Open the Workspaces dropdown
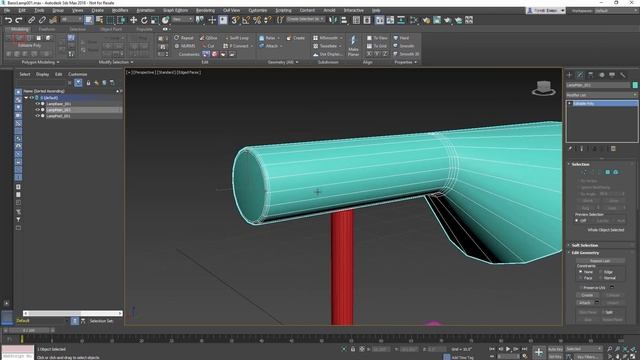The height and width of the screenshot is (360, 640). (x=615, y=11)
